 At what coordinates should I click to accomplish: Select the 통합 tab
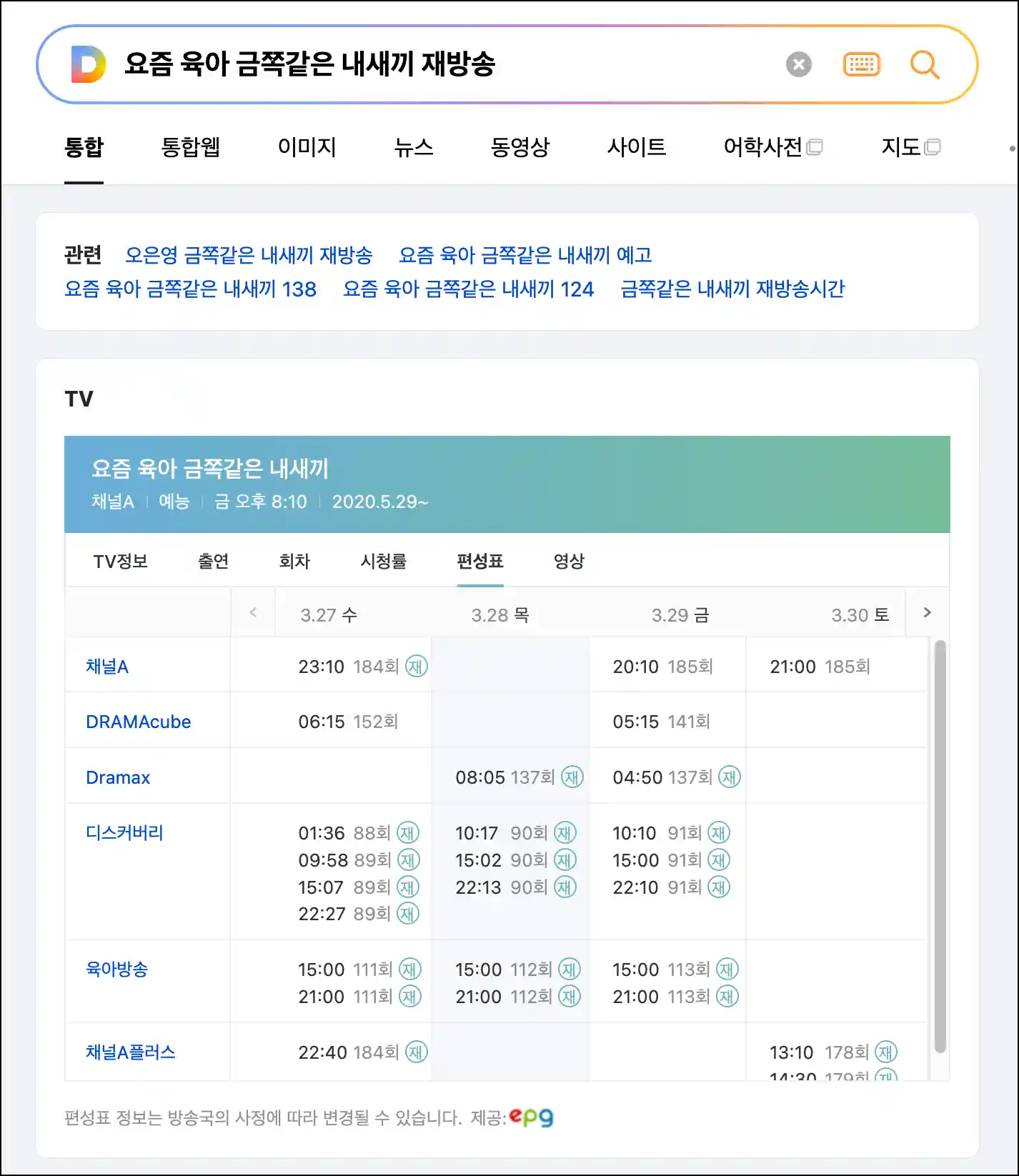click(x=84, y=147)
